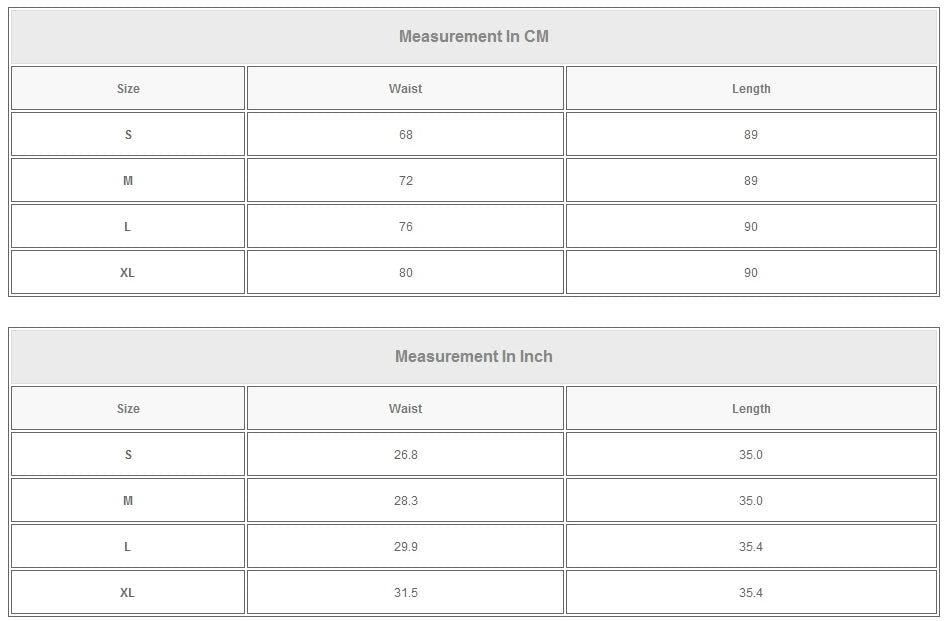The image size is (946, 621).
Task: Click the "Measurement In Inch" table title
Action: tap(474, 357)
